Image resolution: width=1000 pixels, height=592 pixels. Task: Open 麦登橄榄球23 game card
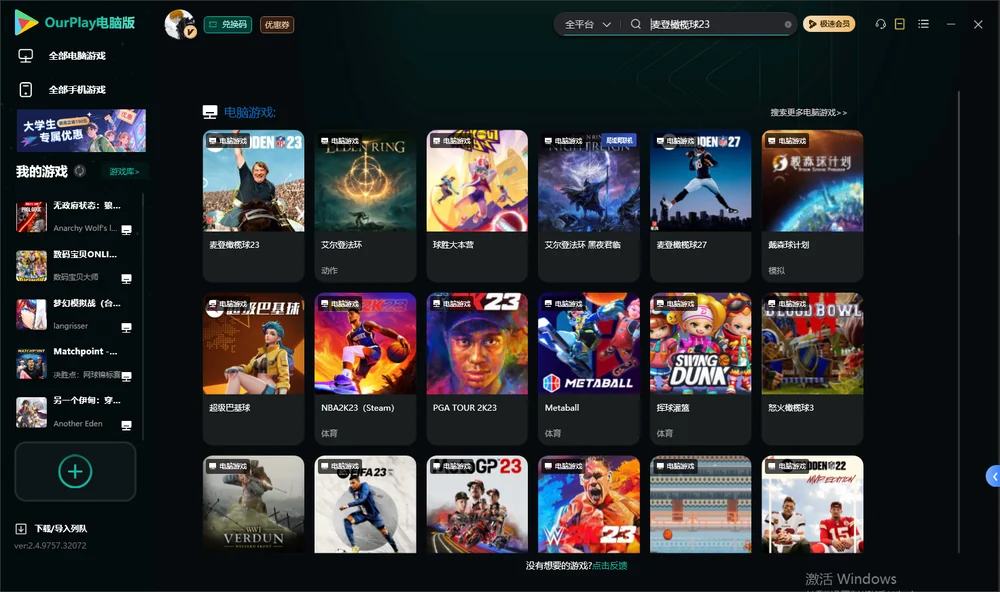253,205
